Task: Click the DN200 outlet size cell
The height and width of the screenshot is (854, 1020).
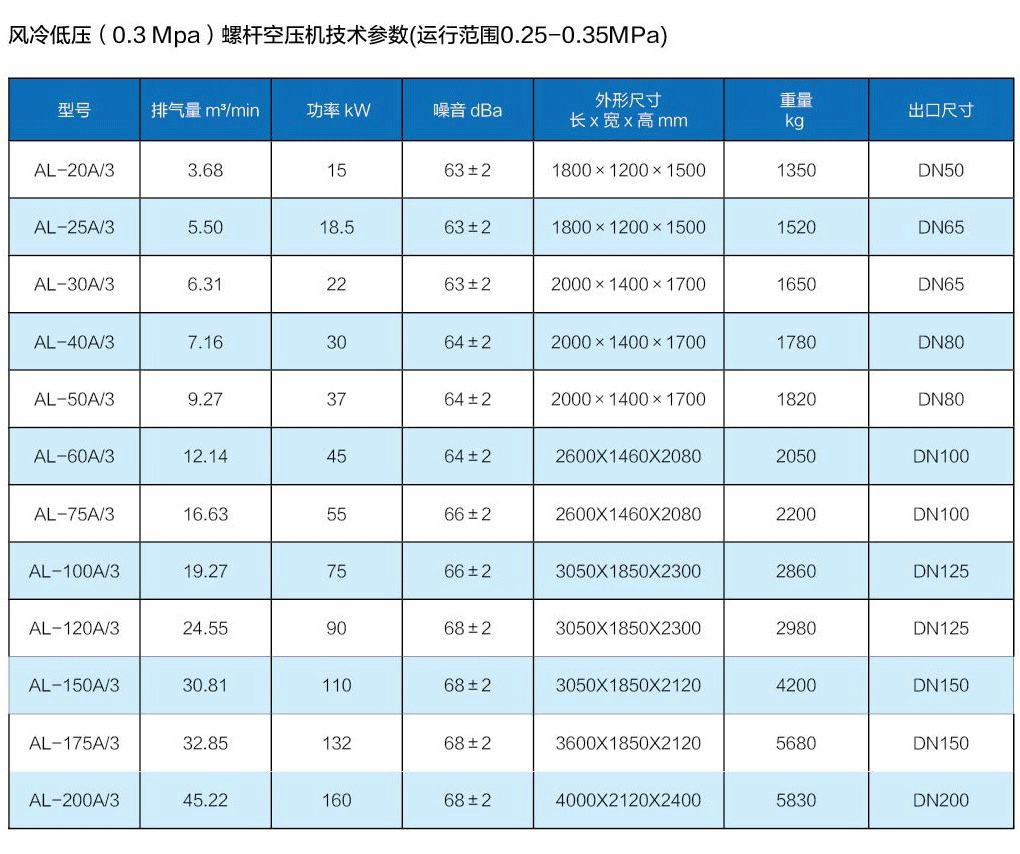Action: [940, 800]
